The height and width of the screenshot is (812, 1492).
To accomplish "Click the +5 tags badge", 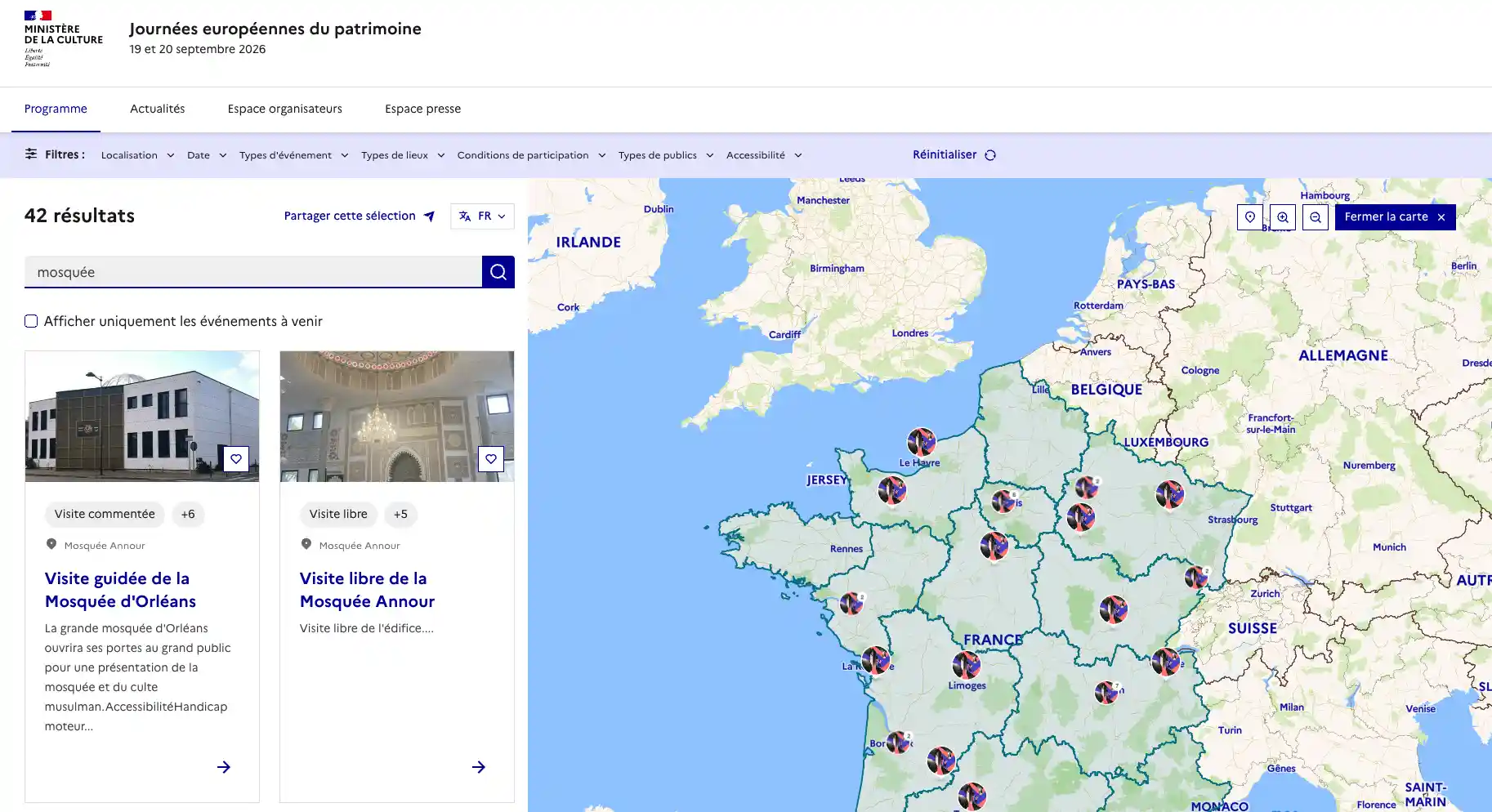I will [x=400, y=514].
